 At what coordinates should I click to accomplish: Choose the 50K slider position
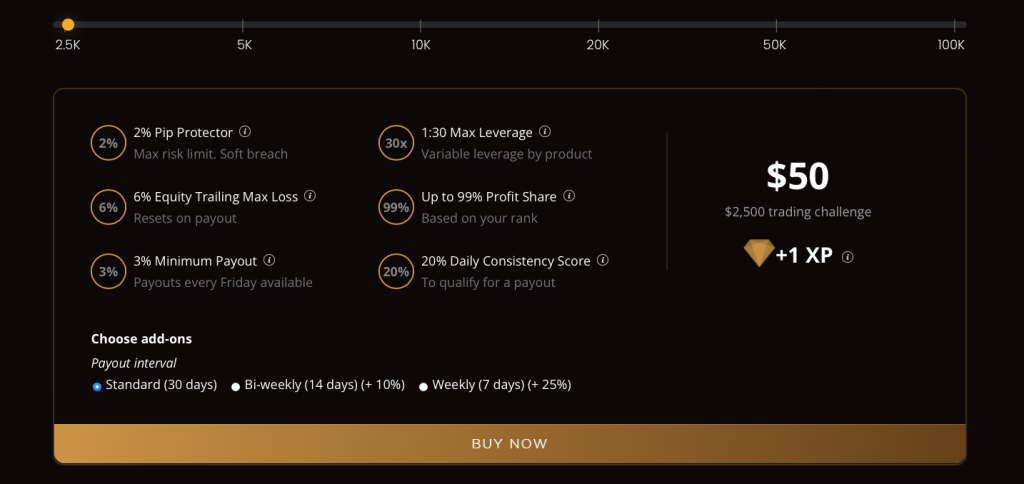(775, 24)
